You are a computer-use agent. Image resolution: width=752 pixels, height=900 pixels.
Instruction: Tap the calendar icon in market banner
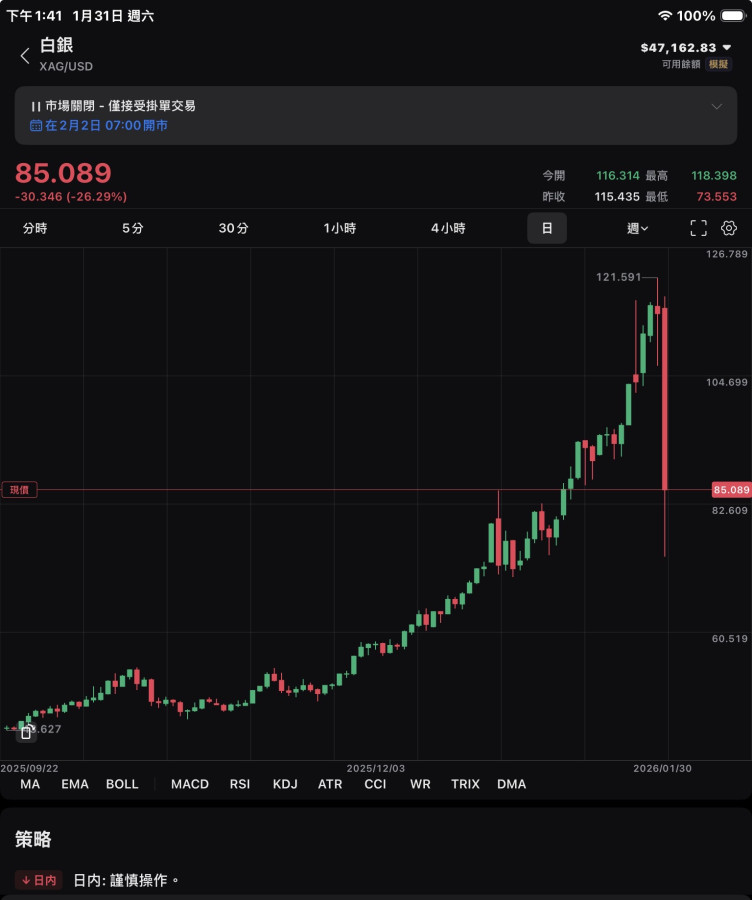click(36, 126)
